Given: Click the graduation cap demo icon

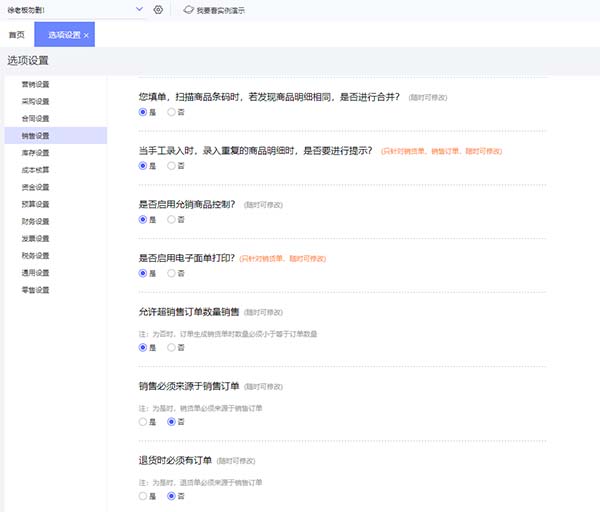Looking at the screenshot, I should (189, 10).
